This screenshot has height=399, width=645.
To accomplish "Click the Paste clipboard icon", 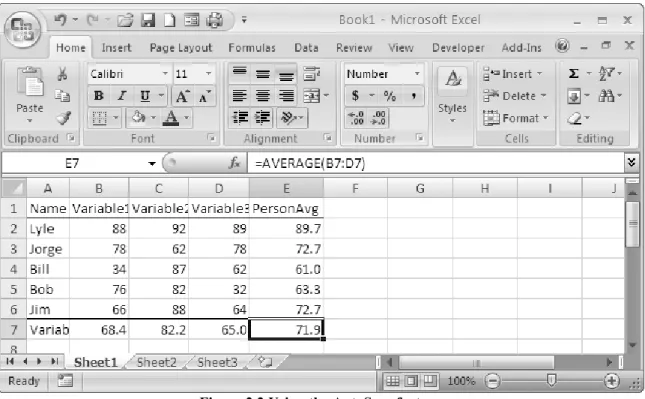I will 30,81.
